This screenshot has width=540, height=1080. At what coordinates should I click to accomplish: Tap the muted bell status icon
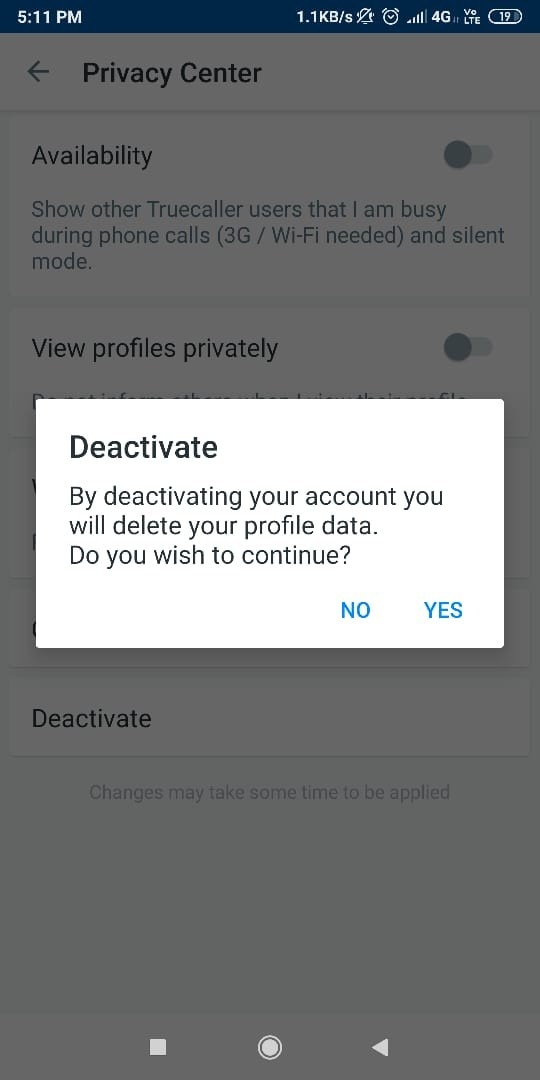[366, 17]
